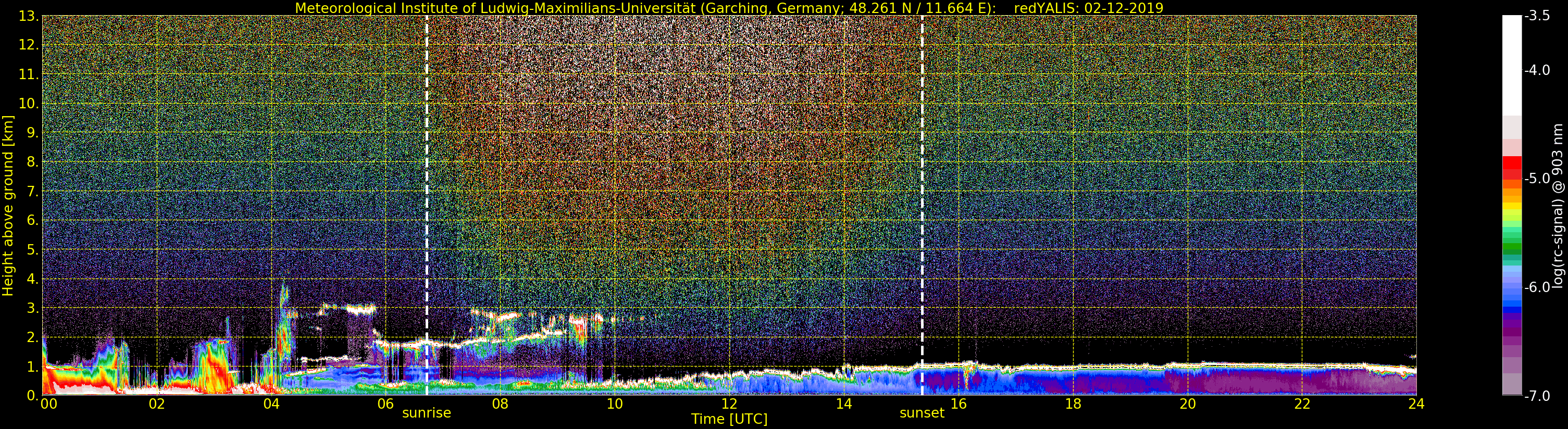Click the time axis tick label 12

pos(729,404)
